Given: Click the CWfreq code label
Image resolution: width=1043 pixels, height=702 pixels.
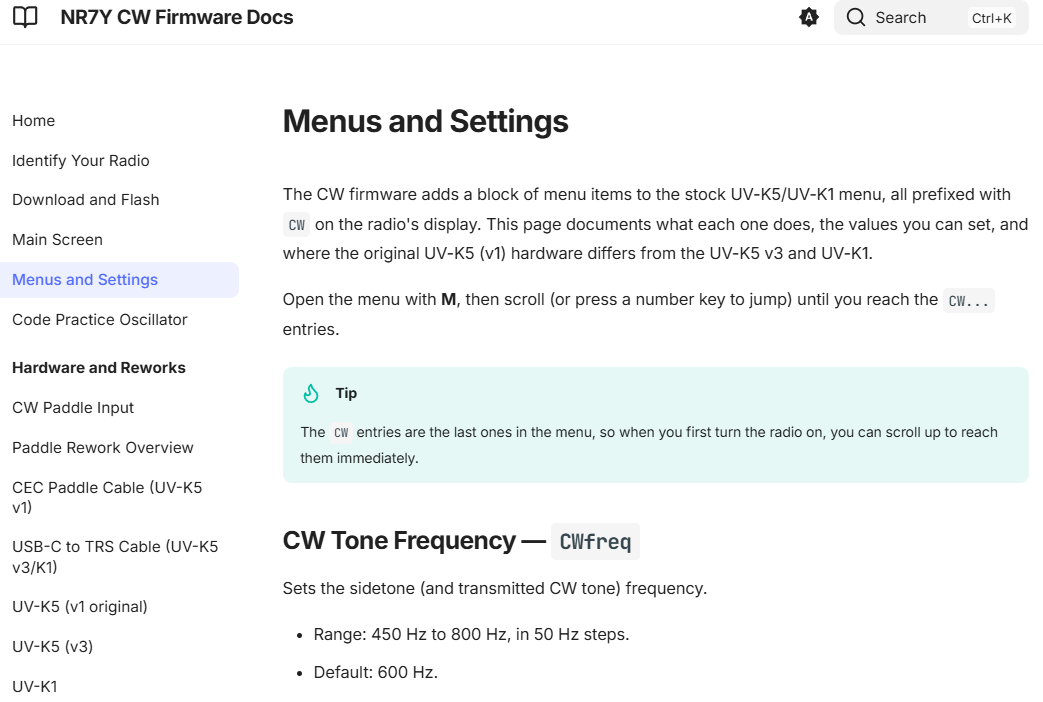Looking at the screenshot, I should tap(595, 542).
